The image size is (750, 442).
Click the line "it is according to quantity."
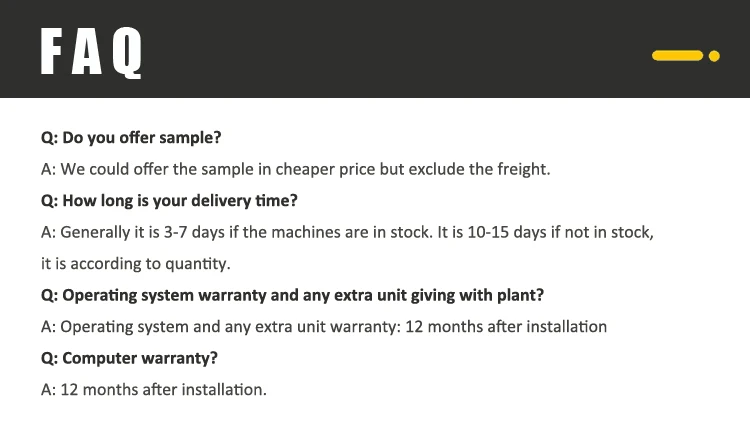coord(135,264)
